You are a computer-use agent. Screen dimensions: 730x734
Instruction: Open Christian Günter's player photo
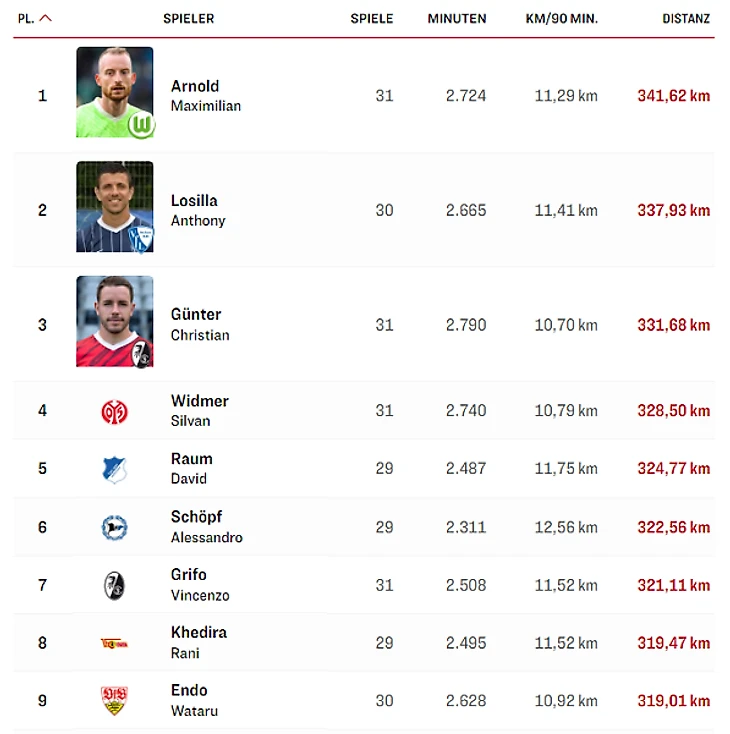[x=115, y=322]
